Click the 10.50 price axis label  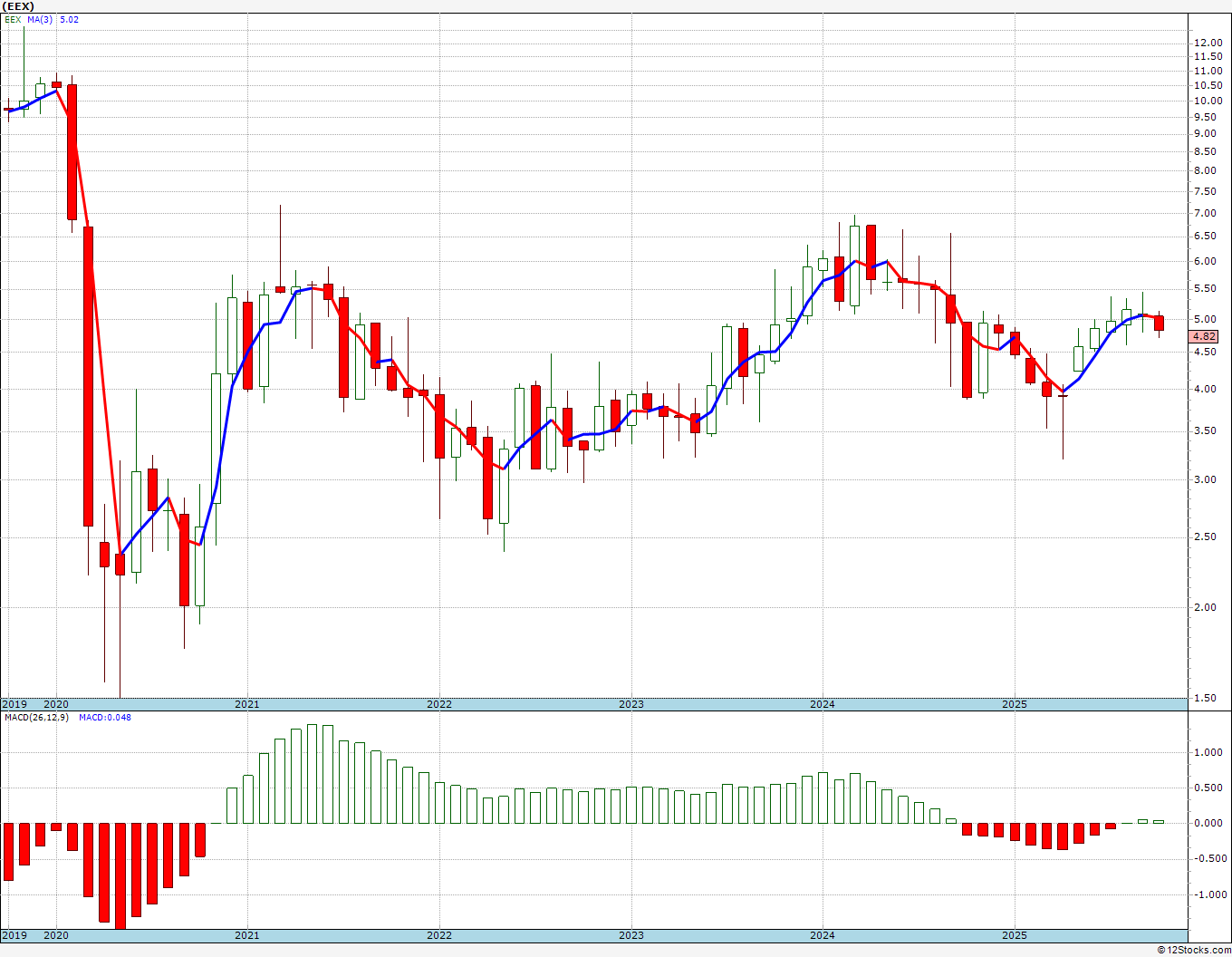[x=1207, y=85]
